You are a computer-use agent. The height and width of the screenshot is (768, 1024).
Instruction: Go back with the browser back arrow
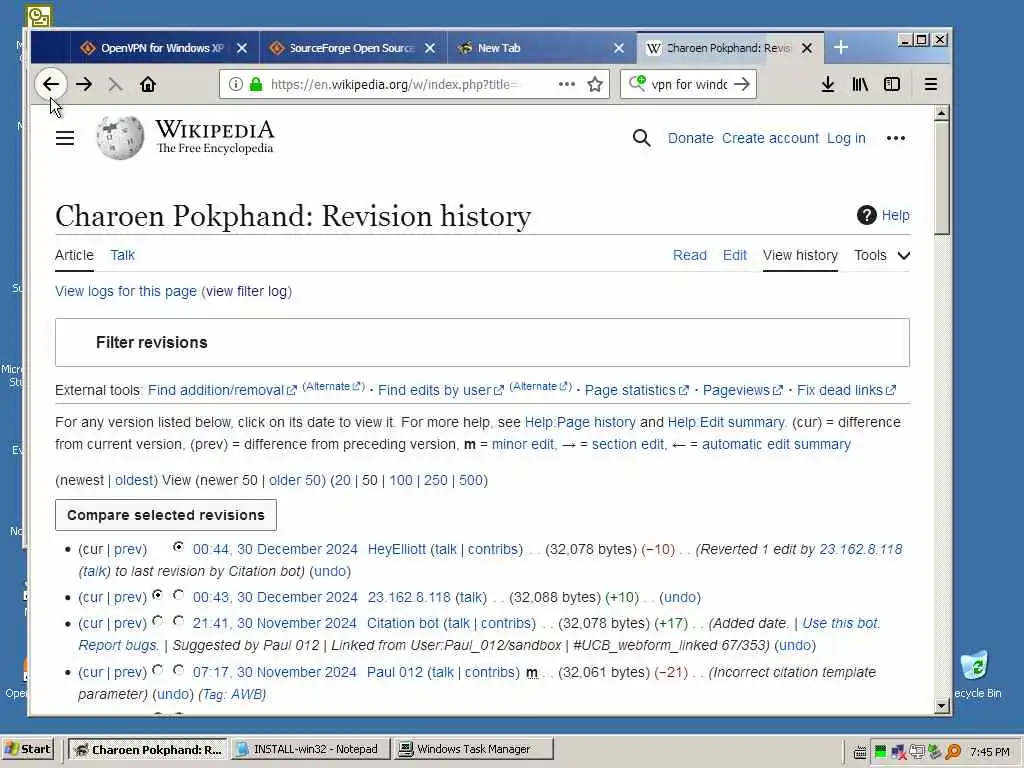(x=50, y=84)
